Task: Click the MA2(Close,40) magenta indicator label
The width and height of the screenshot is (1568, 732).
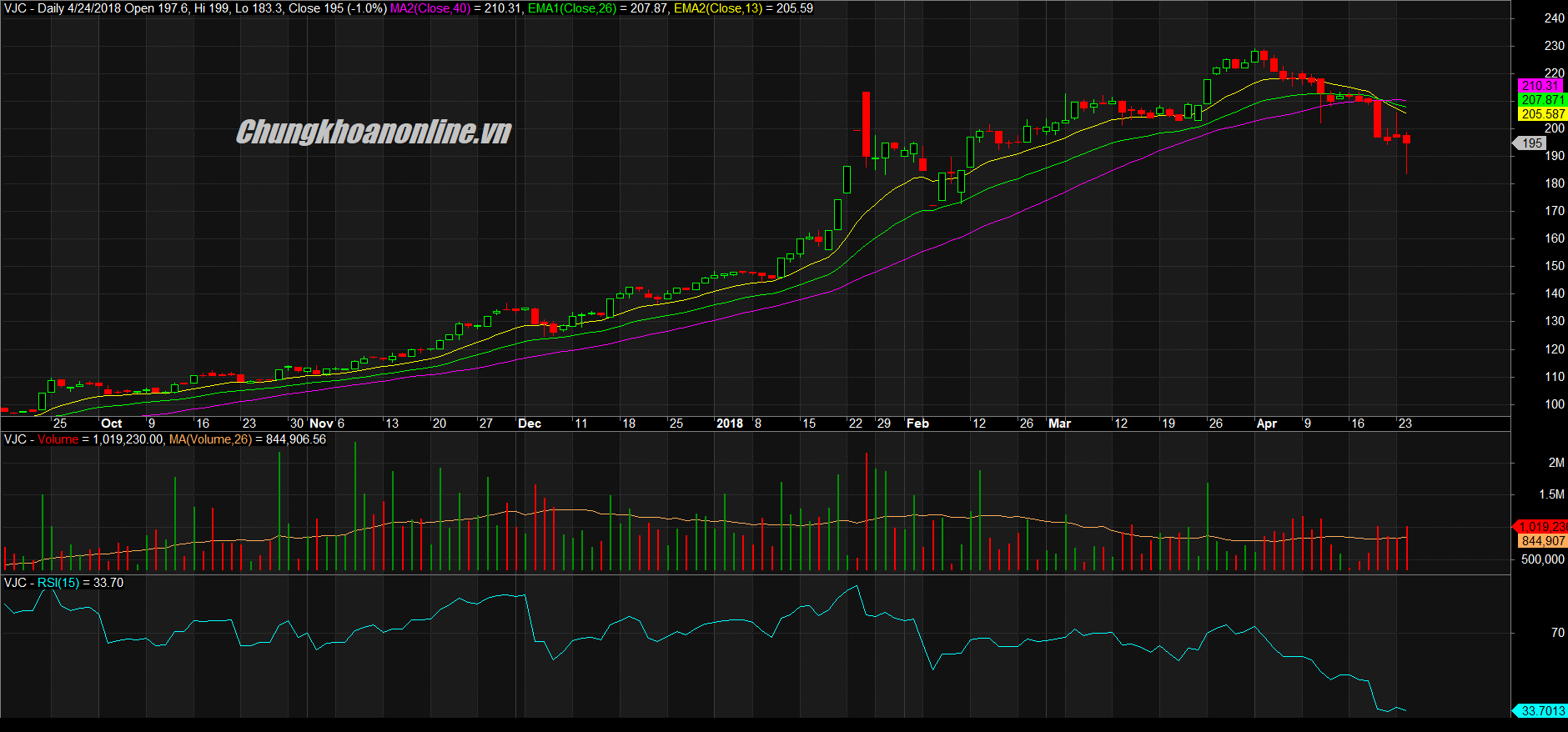Action: [430, 8]
